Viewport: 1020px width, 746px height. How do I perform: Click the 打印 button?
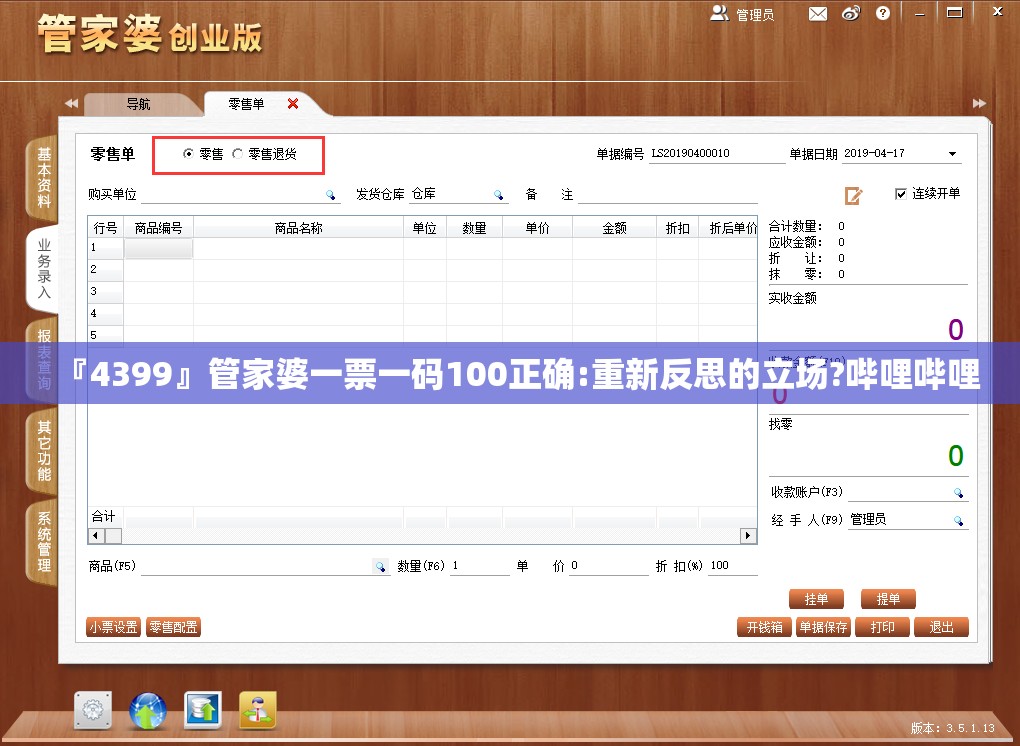[883, 627]
